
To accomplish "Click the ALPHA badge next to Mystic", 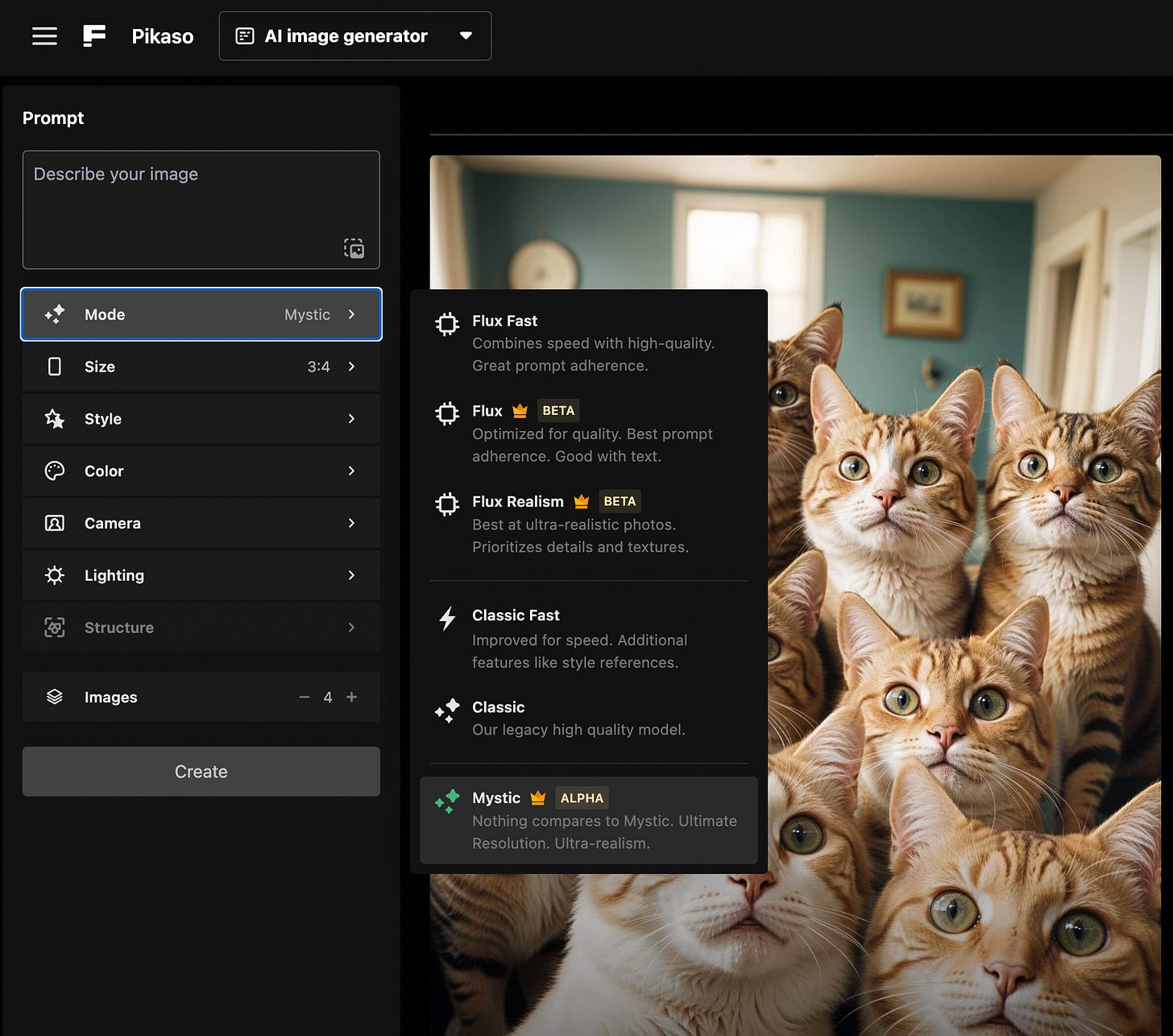I will click(582, 798).
